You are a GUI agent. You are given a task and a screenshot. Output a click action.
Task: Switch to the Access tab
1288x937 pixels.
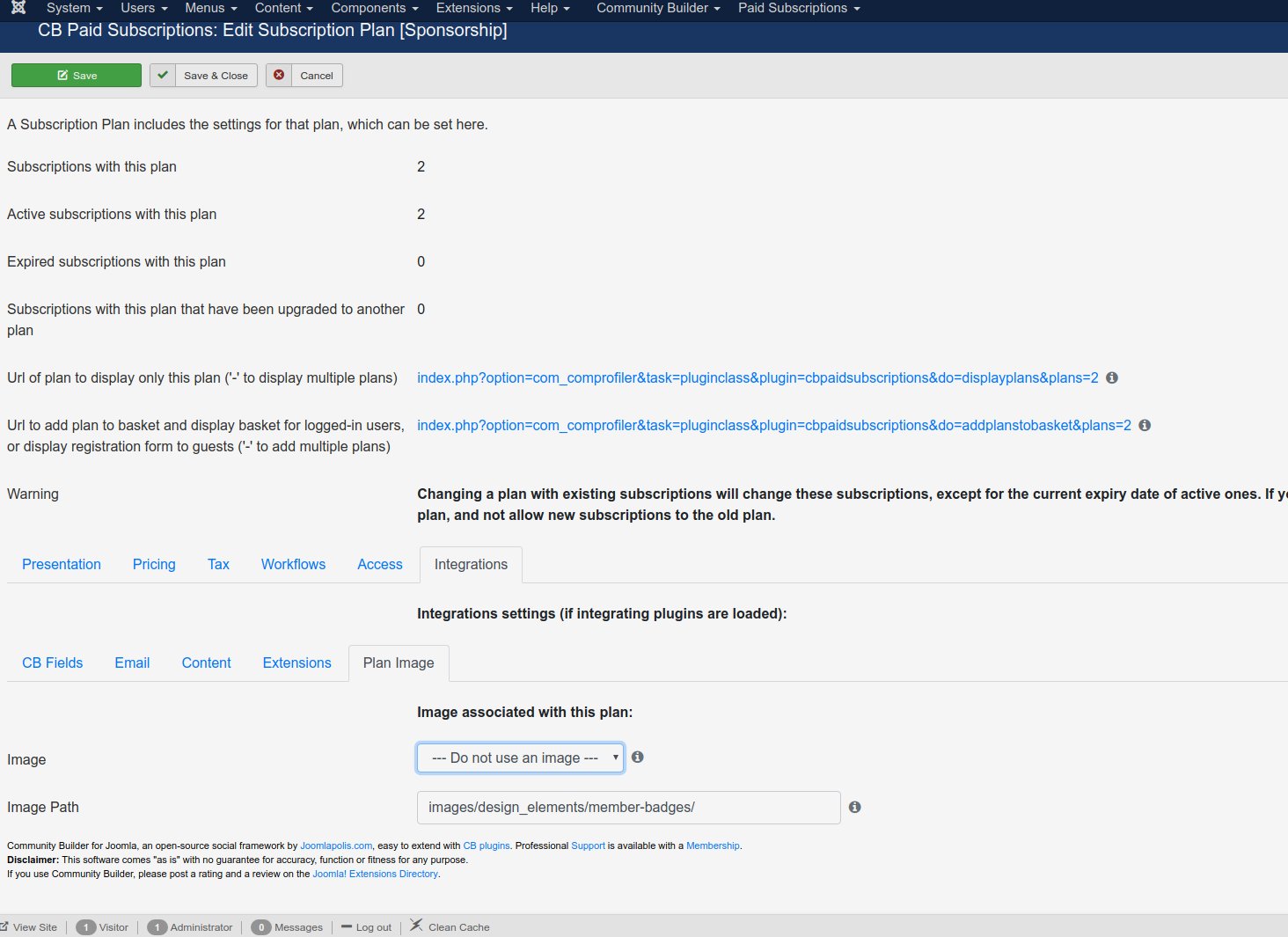(380, 564)
